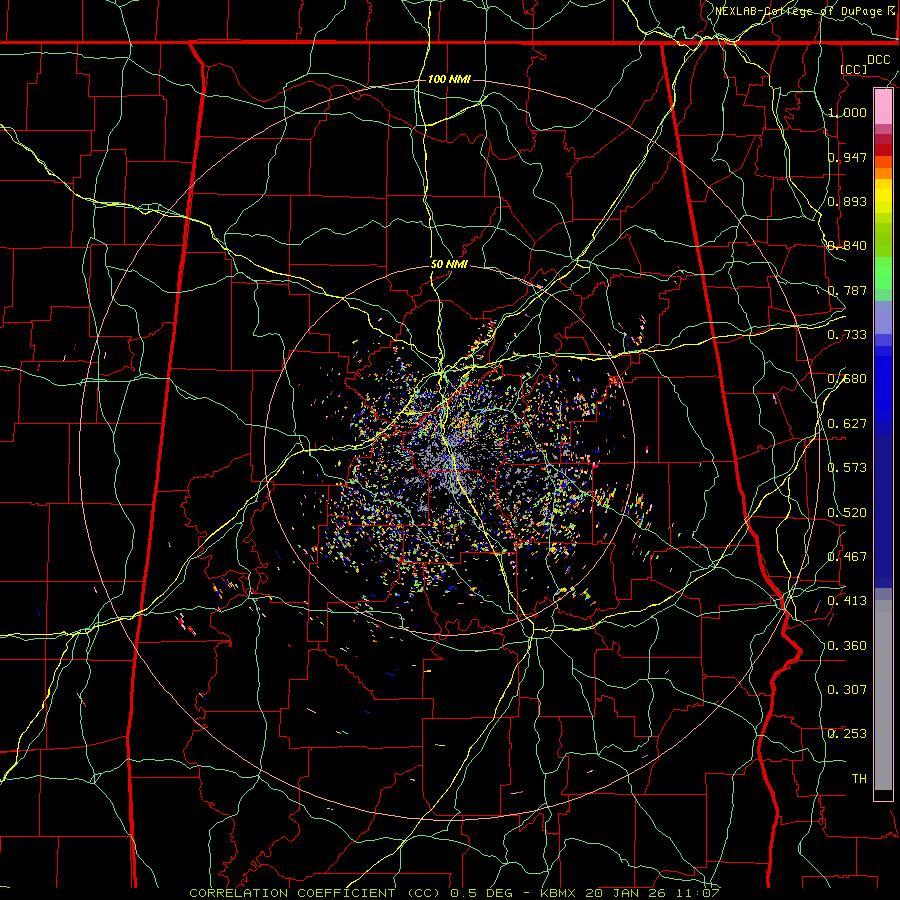Screen dimensions: 900x900
Task: Click the gray segment of the color bar
Action: click(883, 695)
